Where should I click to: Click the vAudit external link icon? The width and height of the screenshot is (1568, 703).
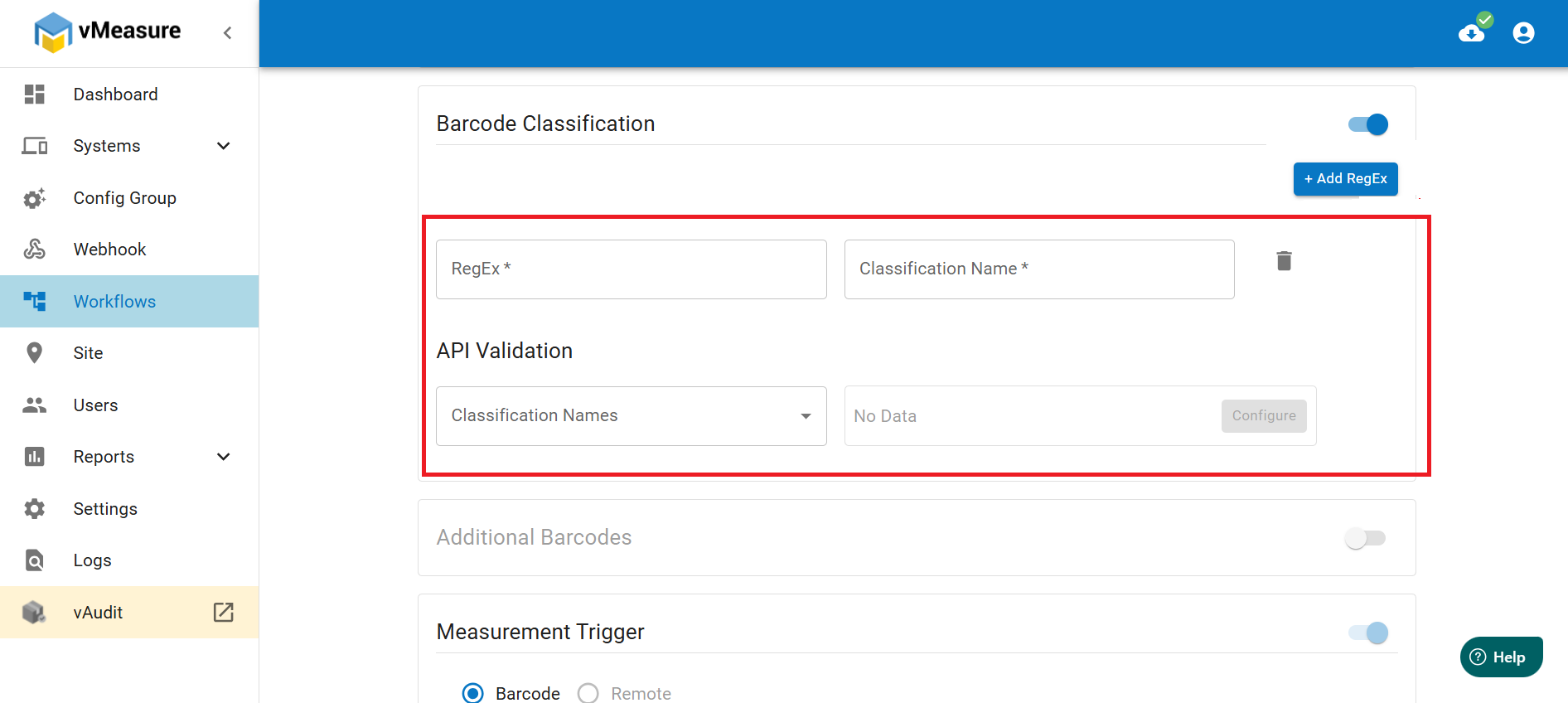point(223,613)
